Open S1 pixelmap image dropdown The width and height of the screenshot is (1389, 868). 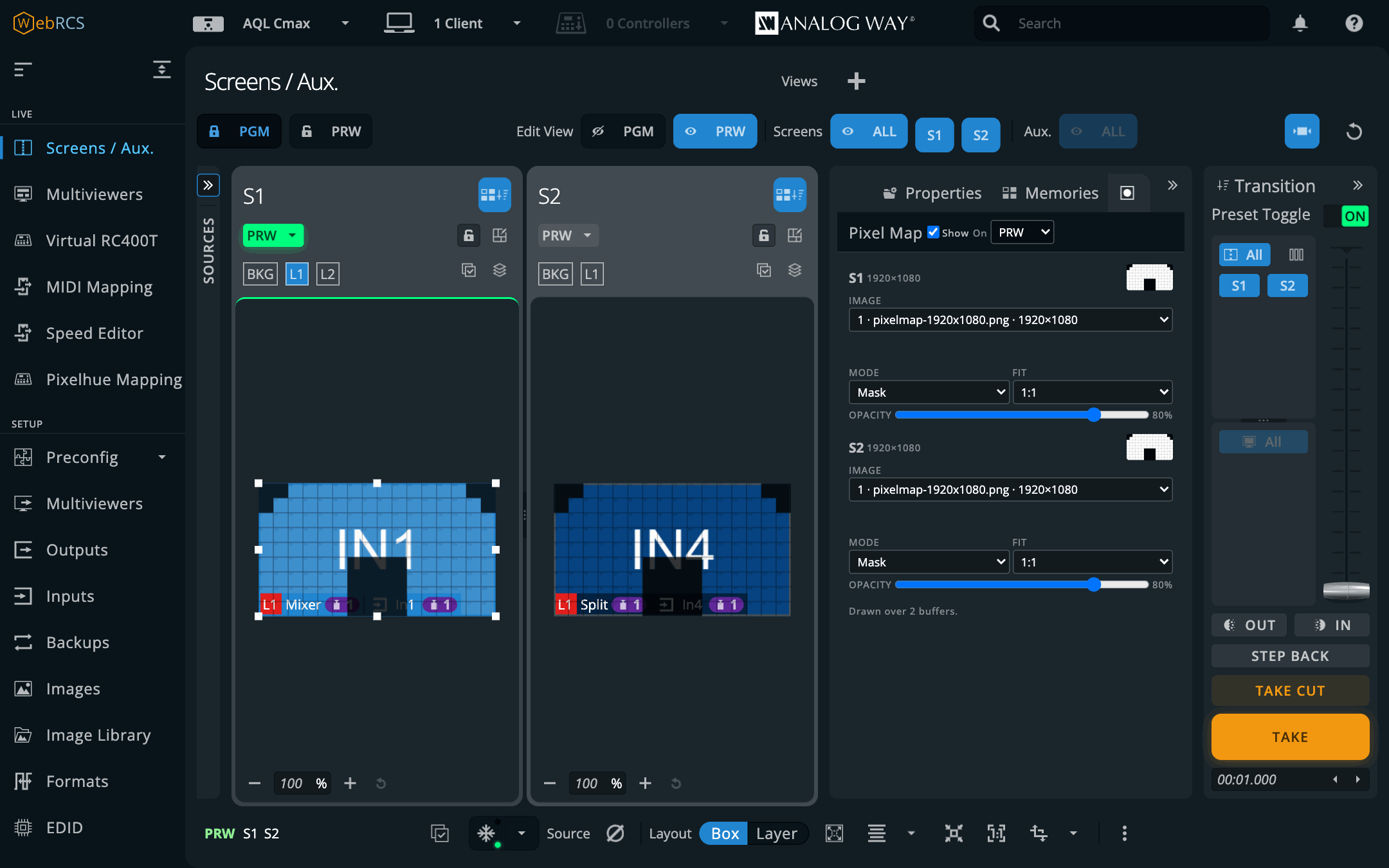point(1010,320)
